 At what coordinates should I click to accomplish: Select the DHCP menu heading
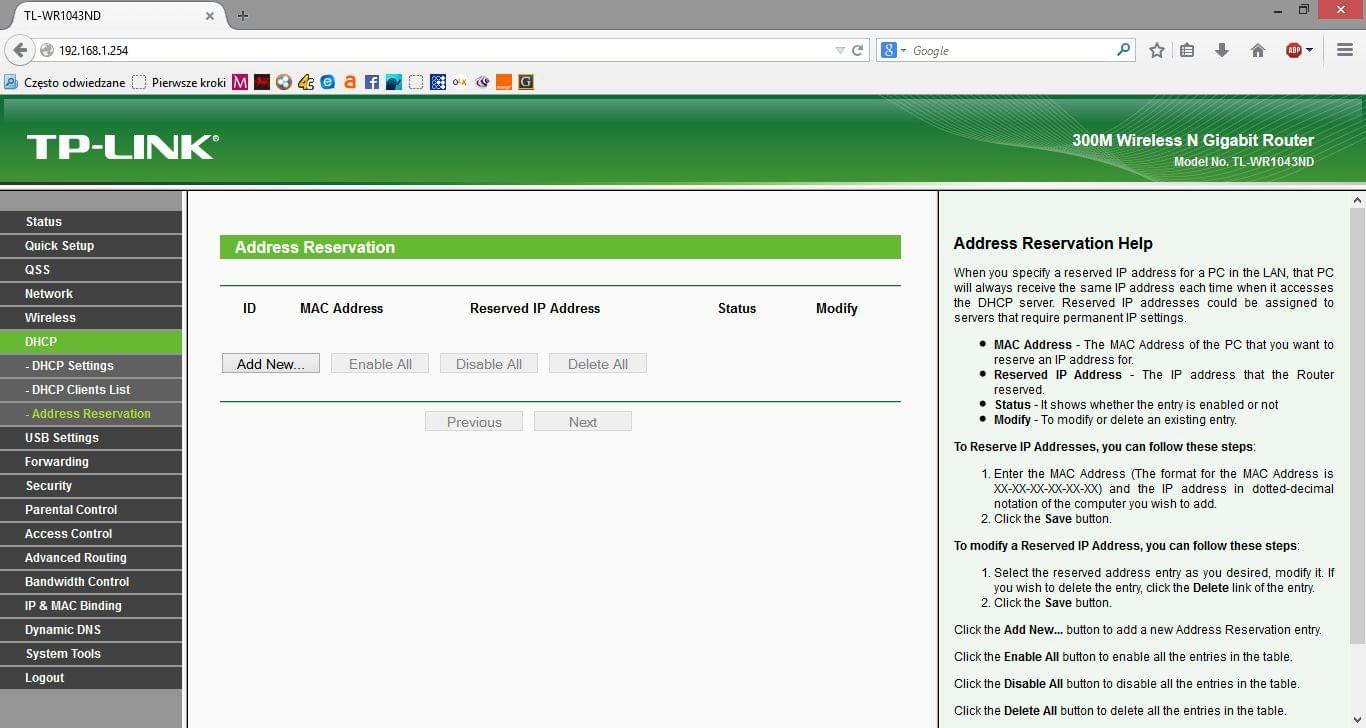tap(91, 342)
